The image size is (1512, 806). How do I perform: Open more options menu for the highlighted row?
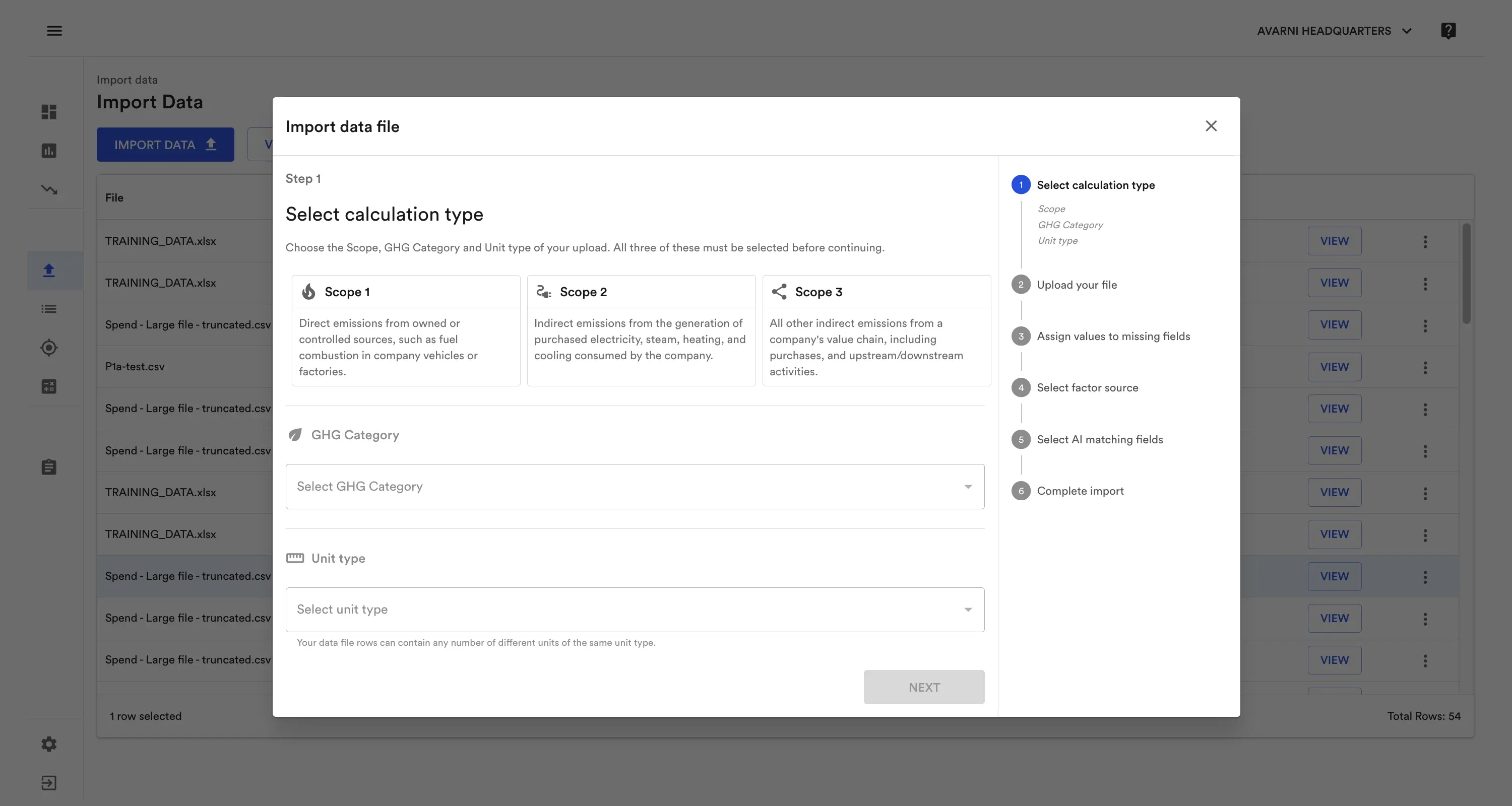coord(1425,577)
